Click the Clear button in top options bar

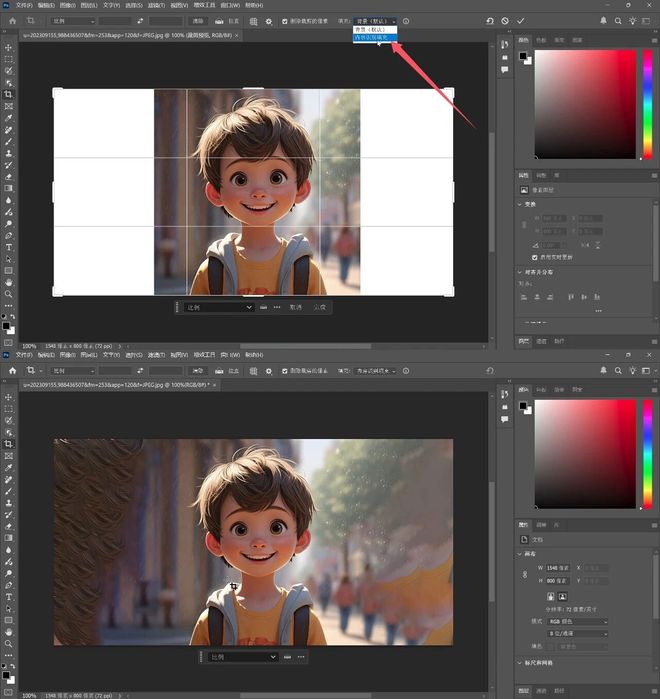(x=198, y=21)
